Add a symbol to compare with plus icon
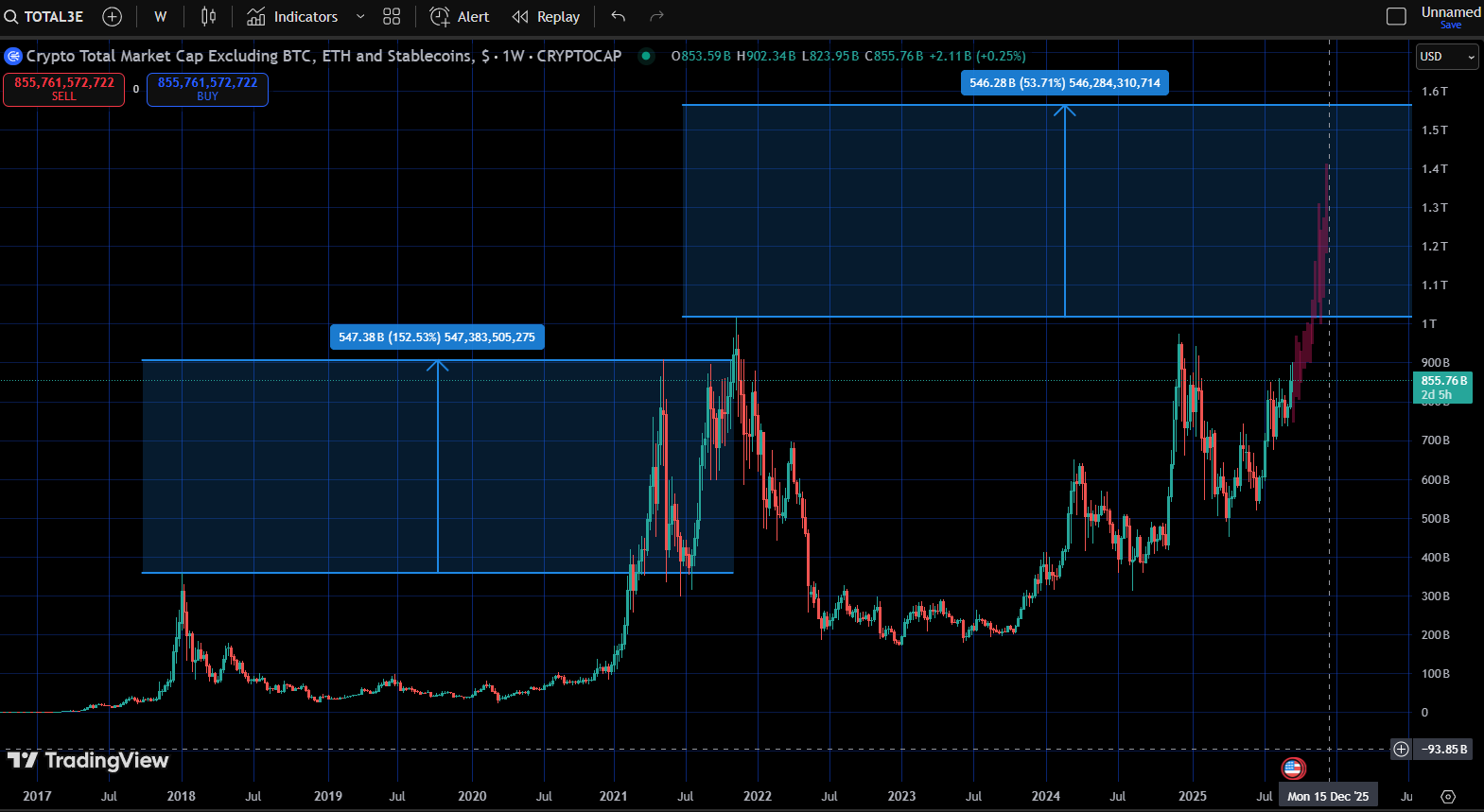The height and width of the screenshot is (812, 1484). (112, 17)
